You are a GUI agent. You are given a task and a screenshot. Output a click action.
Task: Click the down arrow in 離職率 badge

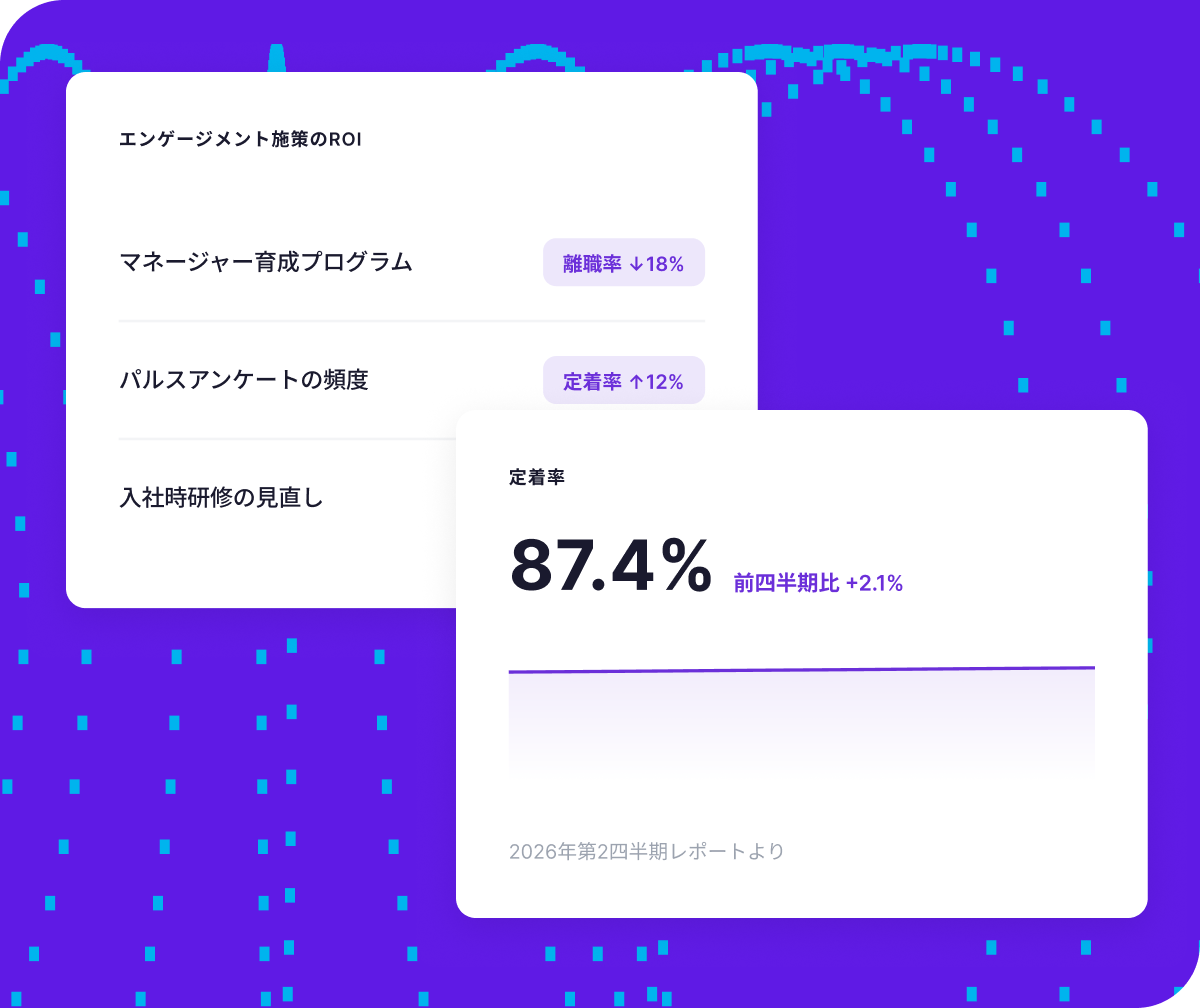point(636,264)
